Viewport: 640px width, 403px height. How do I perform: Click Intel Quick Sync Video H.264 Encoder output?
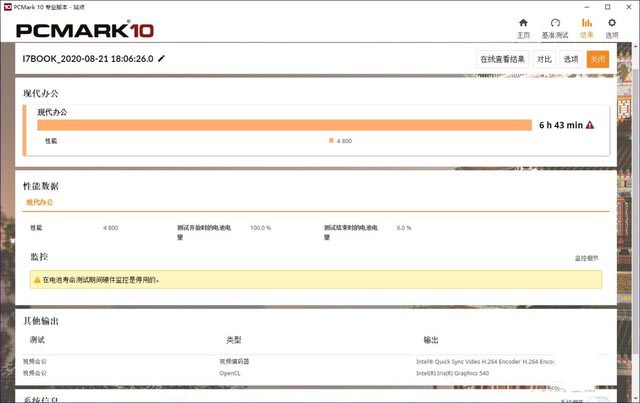(485, 361)
